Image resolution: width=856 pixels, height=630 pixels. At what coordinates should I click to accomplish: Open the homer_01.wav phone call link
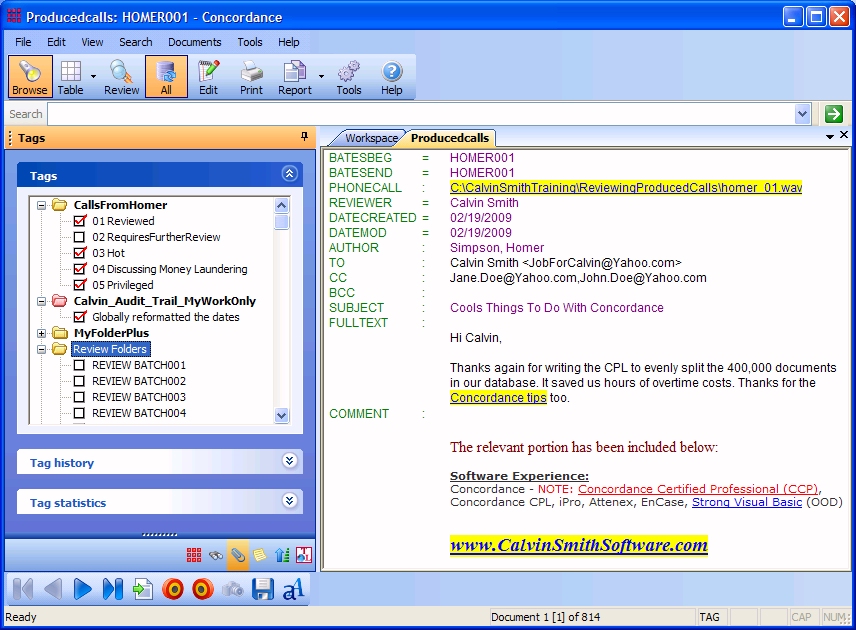point(626,188)
